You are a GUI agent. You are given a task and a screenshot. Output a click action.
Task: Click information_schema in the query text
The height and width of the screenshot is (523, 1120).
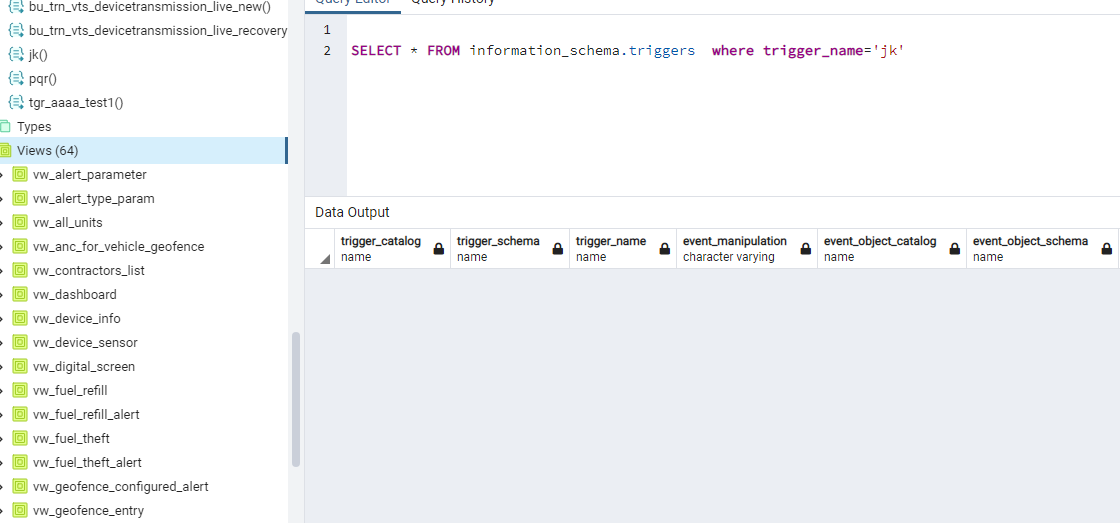(x=545, y=51)
